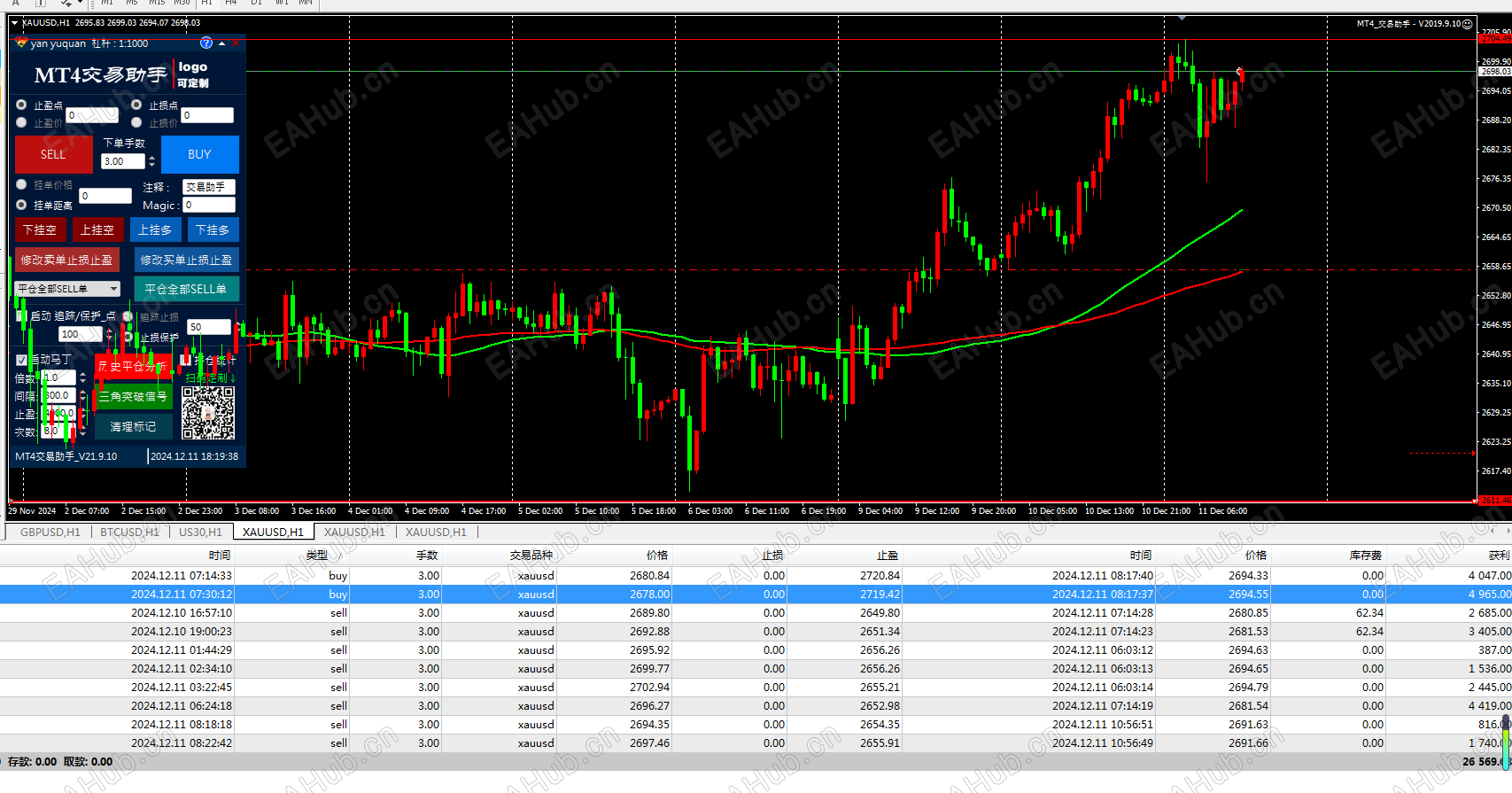
Task: Click the blue BUY button
Action: coord(199,154)
